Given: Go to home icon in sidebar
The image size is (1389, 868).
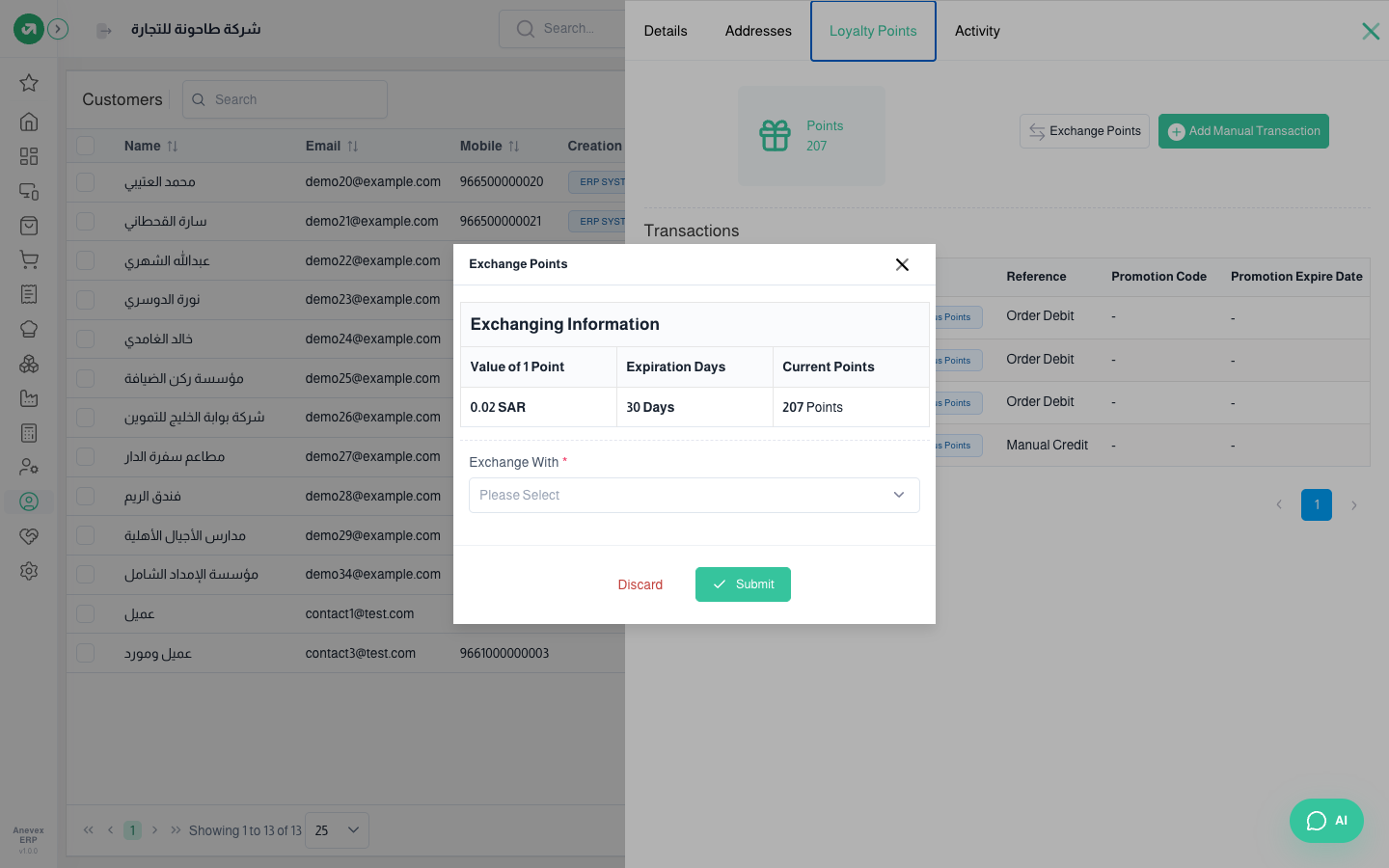Looking at the screenshot, I should [x=29, y=122].
